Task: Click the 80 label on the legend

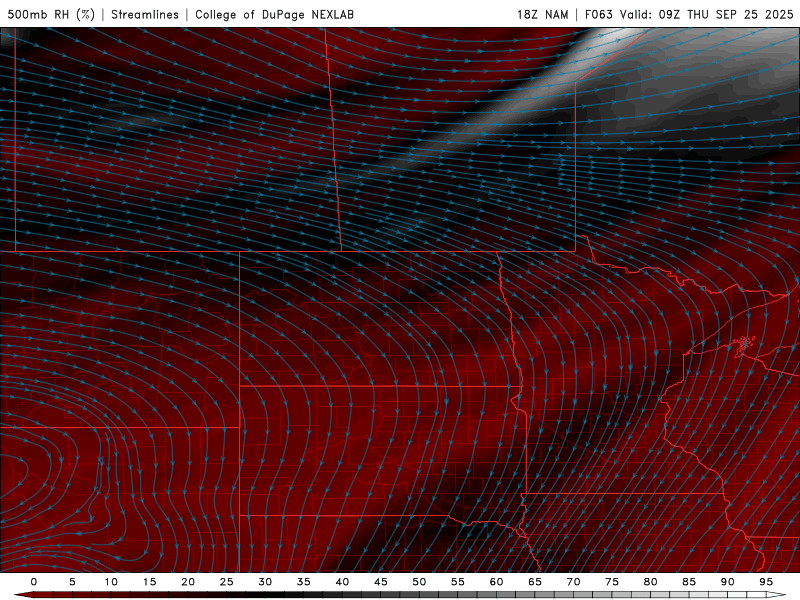Action: (650, 582)
